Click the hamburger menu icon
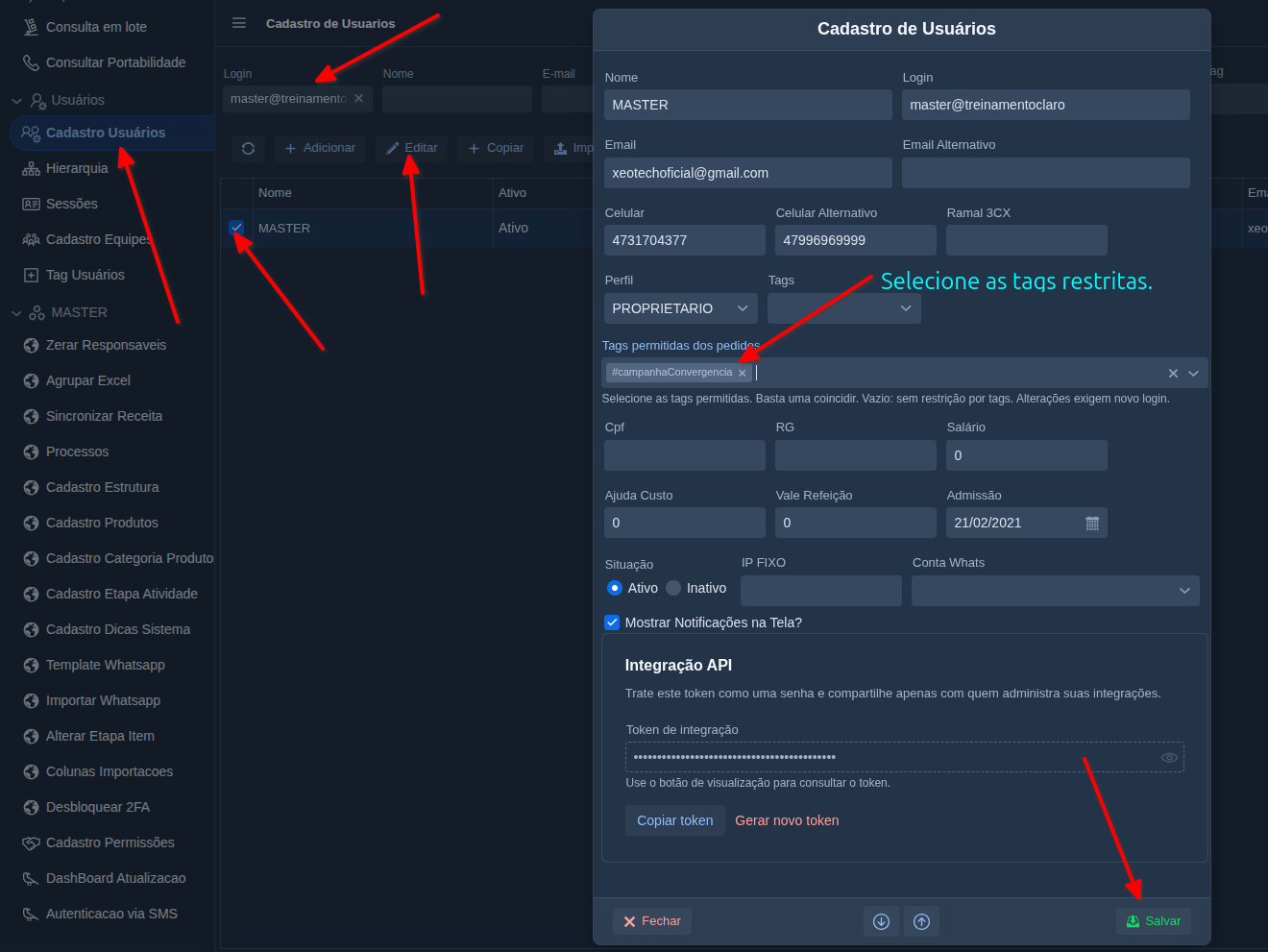Screen dimensions: 1268x952 pyautogui.click(x=239, y=23)
